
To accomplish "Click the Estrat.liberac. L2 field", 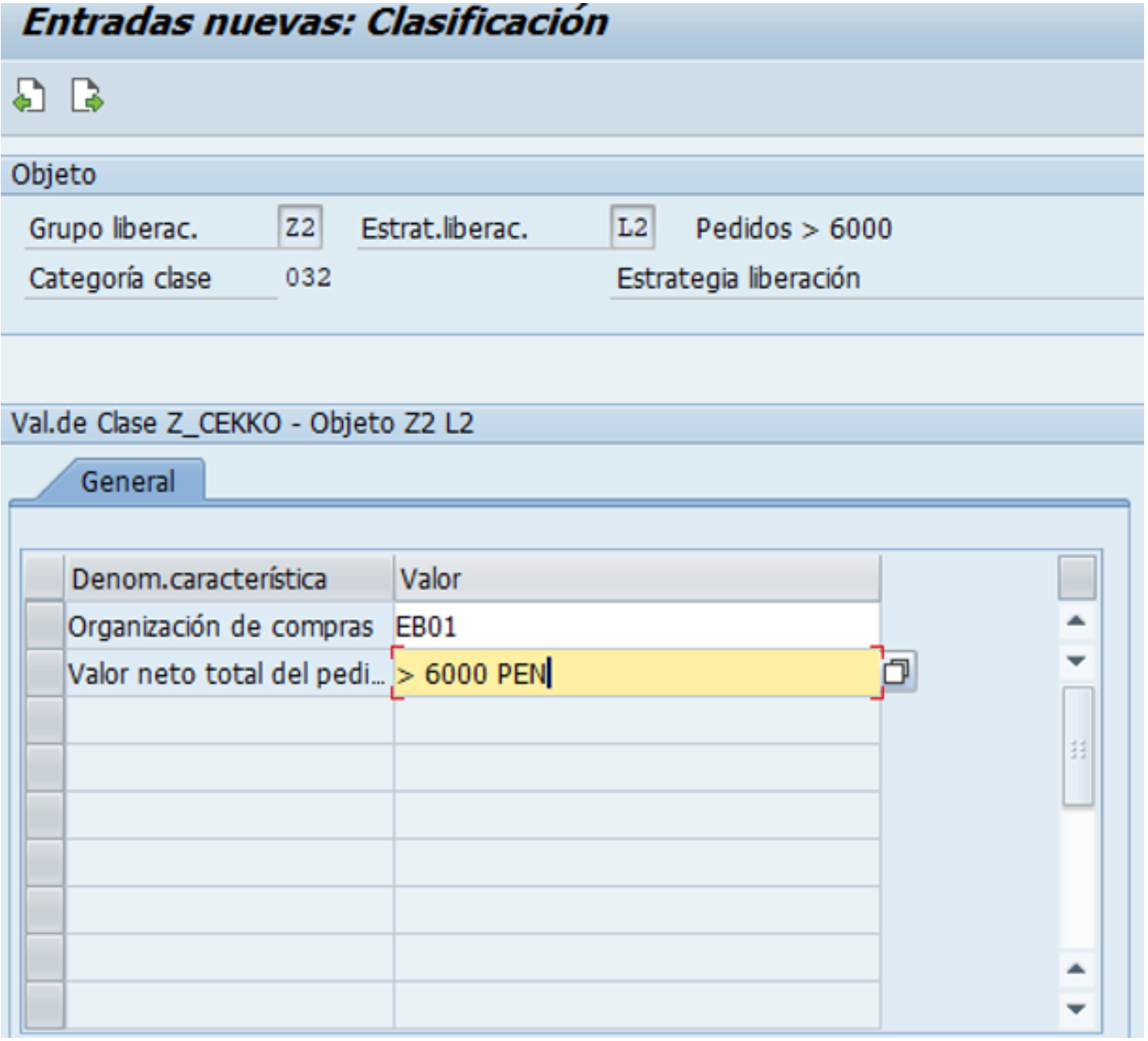I will (x=632, y=228).
